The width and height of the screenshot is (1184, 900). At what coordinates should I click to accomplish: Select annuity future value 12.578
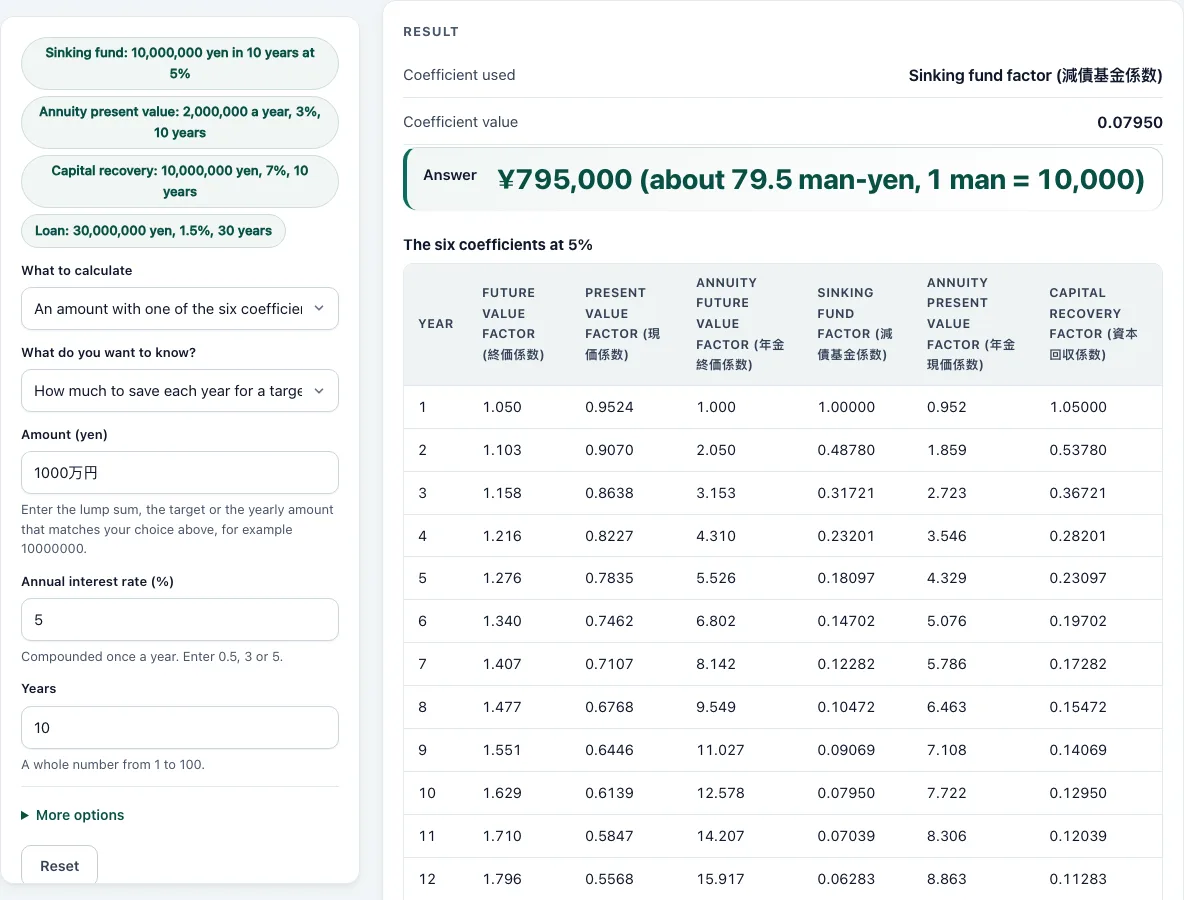[720, 793]
